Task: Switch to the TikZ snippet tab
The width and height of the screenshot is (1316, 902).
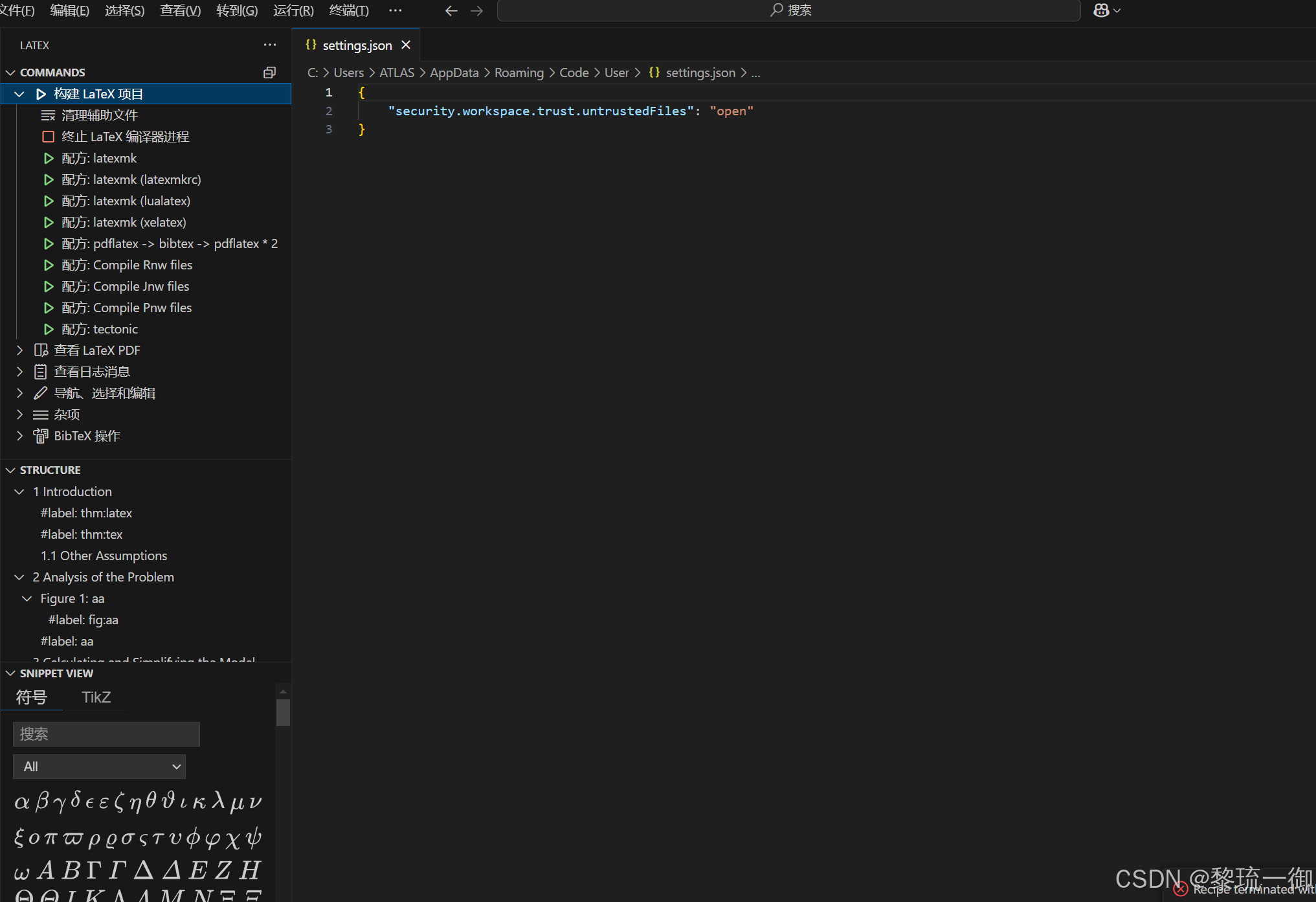Action: [x=96, y=697]
